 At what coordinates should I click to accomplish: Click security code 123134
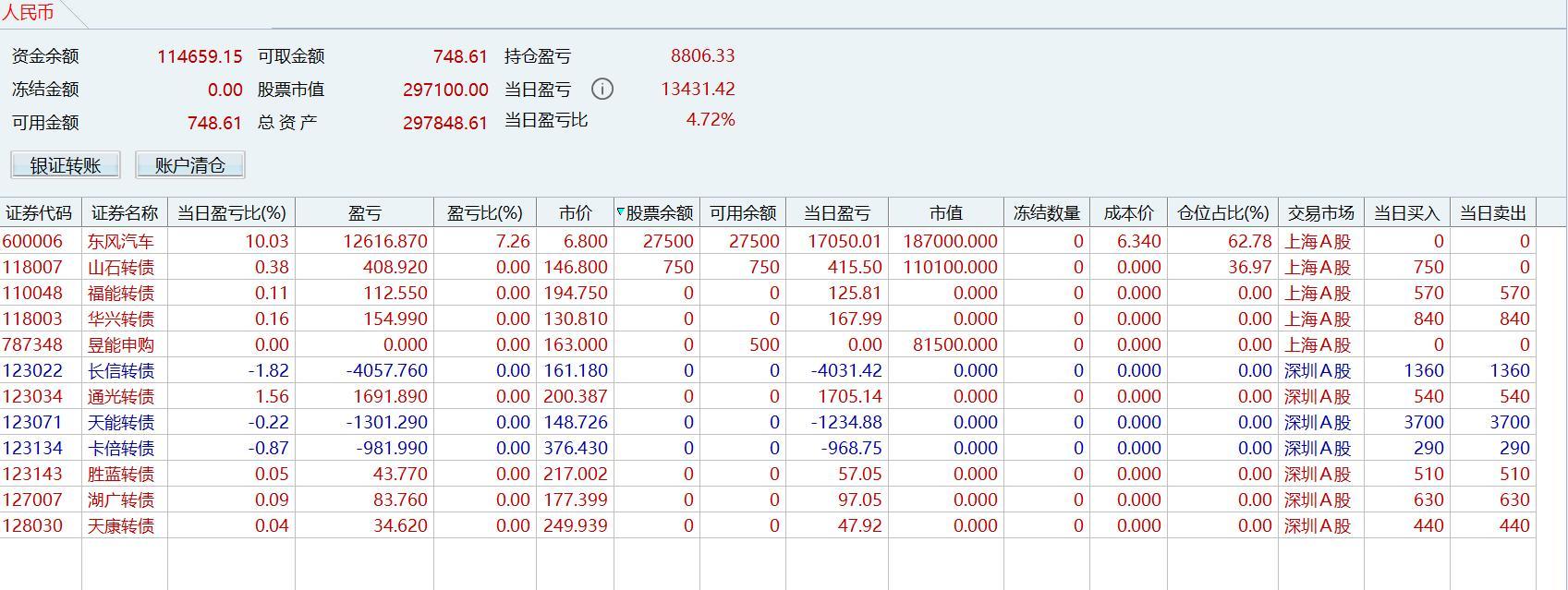(32, 448)
